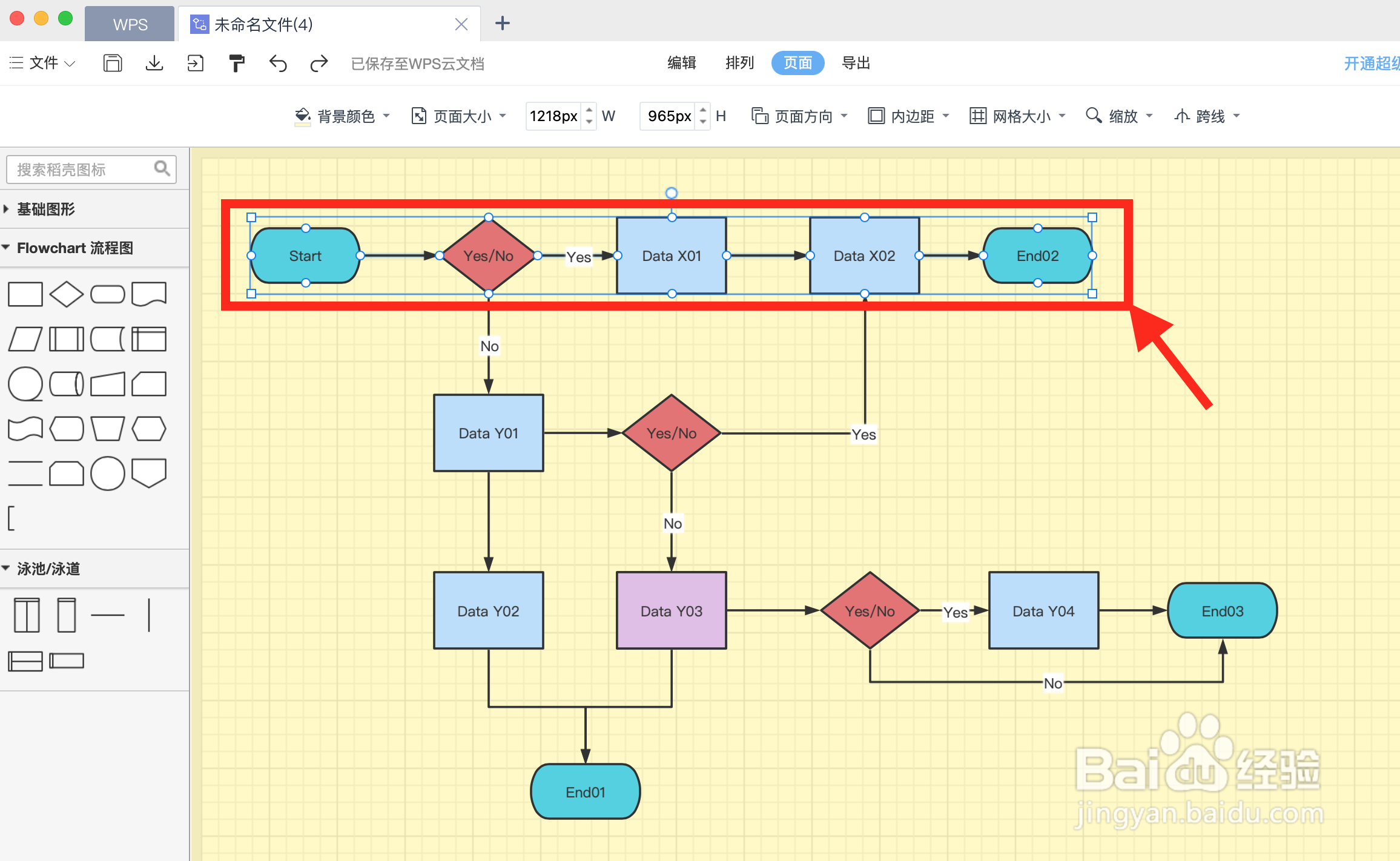Click the 搜索稻壳图标 search input field
Image resolution: width=1400 pixels, height=861 pixels.
[x=85, y=169]
